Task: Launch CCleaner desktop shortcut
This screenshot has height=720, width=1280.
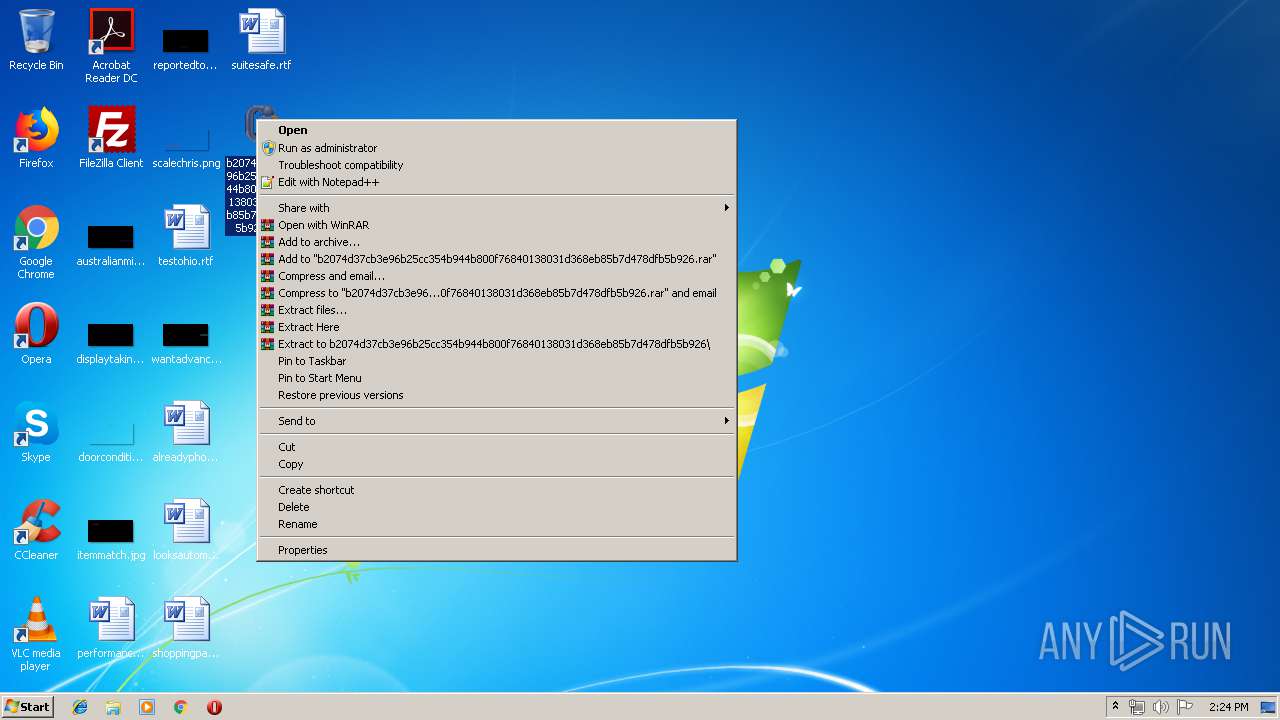Action: pos(36,530)
